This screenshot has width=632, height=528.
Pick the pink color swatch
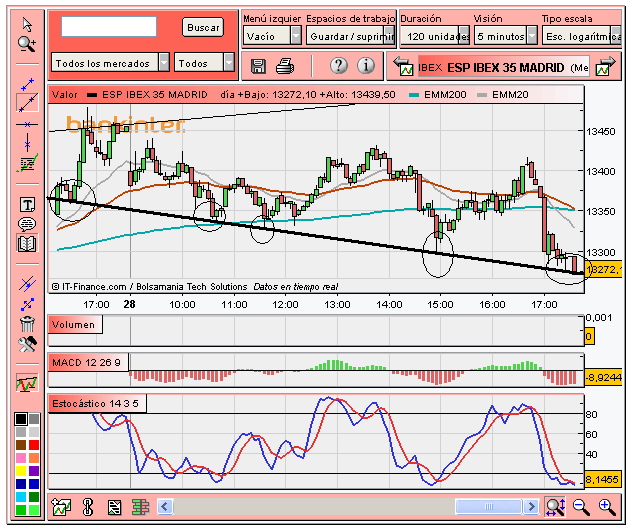pyautogui.click(x=21, y=458)
